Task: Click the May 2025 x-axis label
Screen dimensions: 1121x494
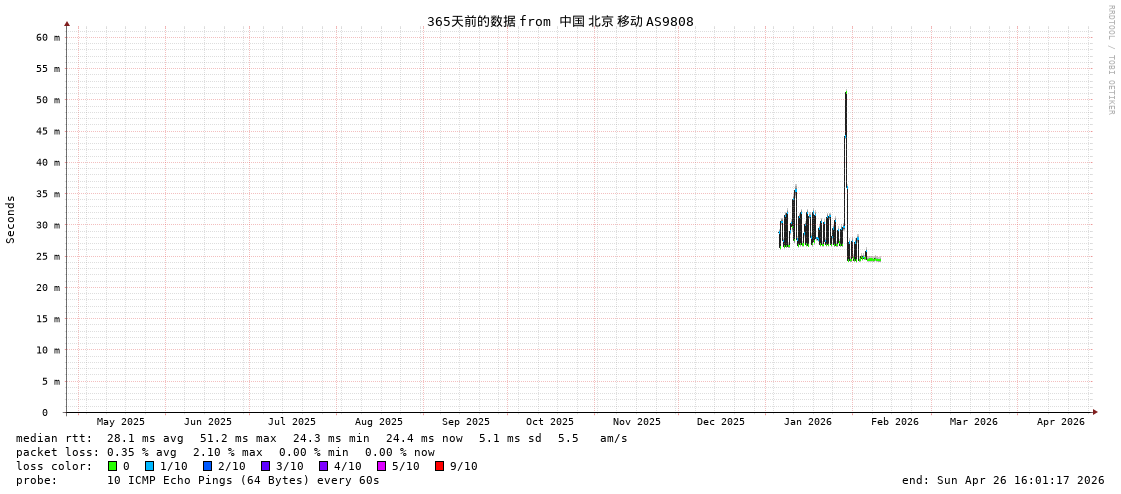Action: [120, 422]
